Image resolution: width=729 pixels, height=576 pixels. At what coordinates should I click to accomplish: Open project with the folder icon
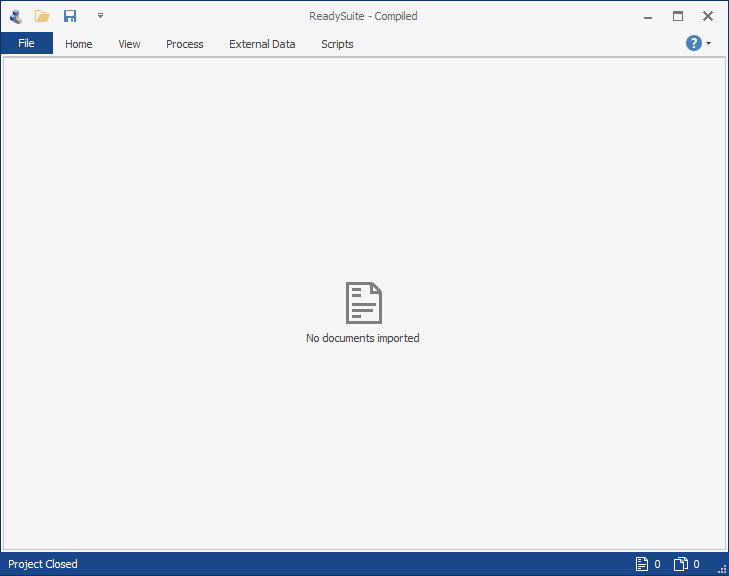click(42, 16)
